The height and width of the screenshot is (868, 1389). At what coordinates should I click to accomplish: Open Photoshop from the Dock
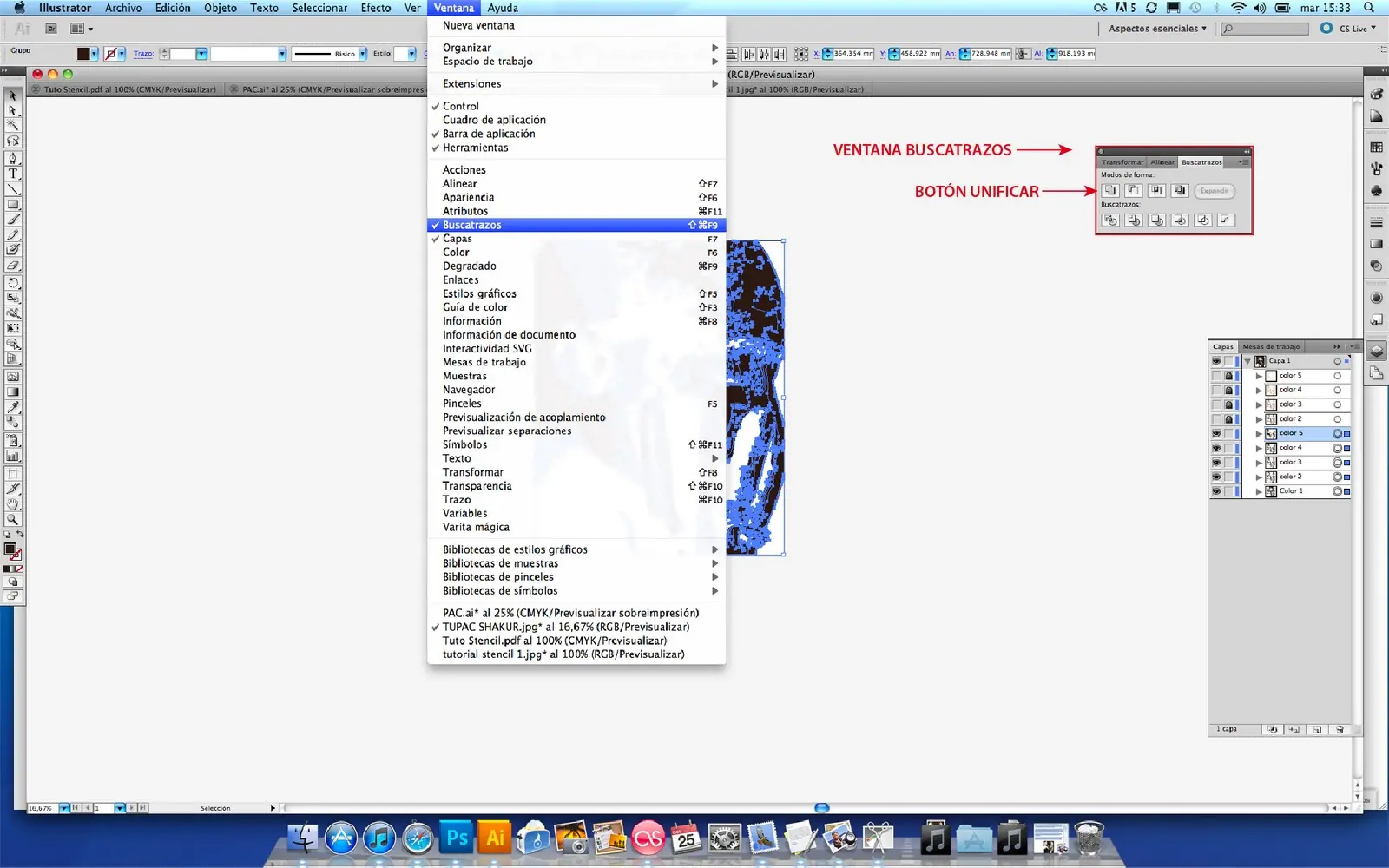click(x=457, y=838)
